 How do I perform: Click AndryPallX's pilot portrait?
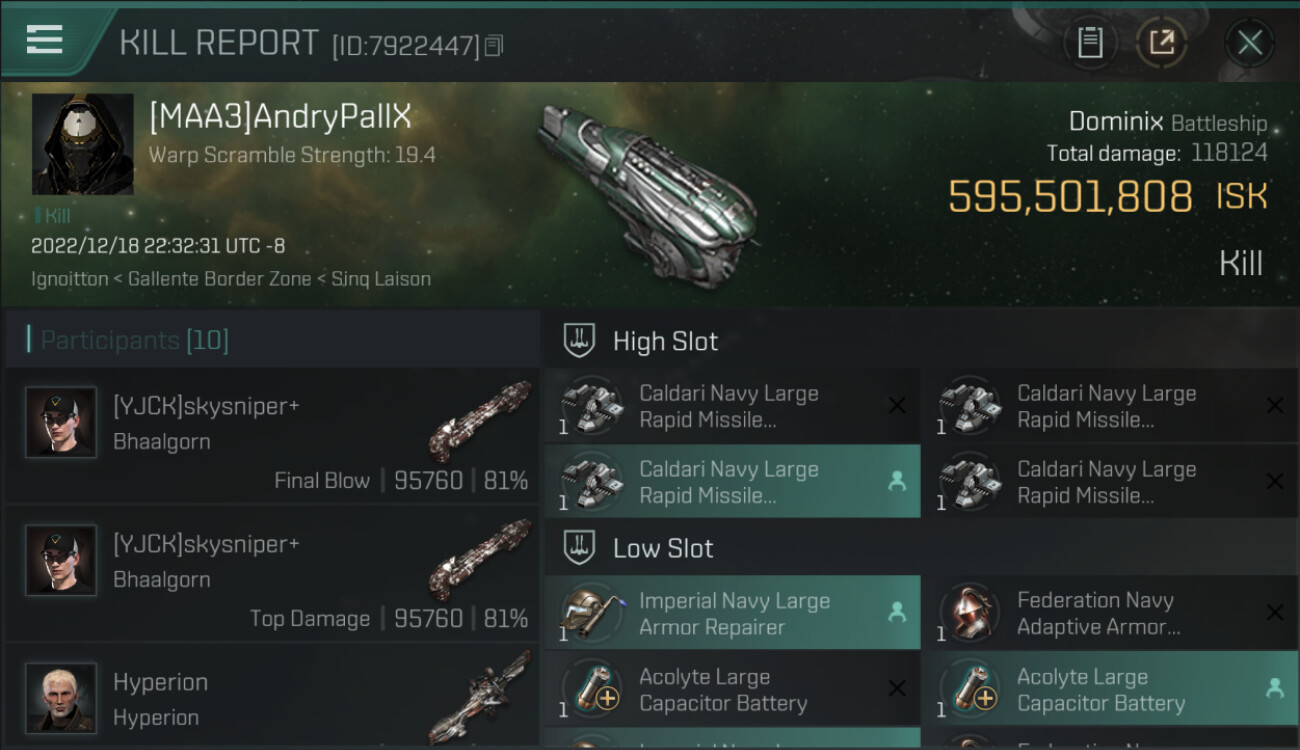click(82, 144)
